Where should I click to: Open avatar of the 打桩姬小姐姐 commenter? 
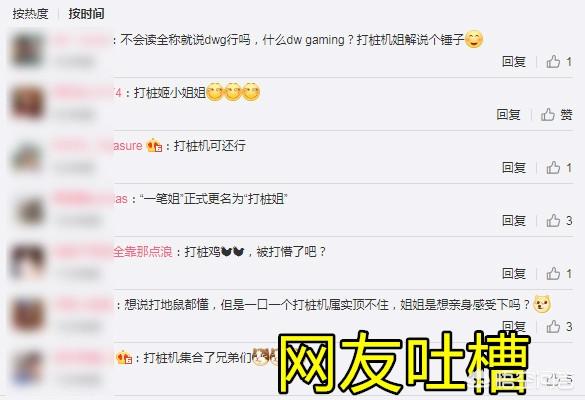[26, 103]
